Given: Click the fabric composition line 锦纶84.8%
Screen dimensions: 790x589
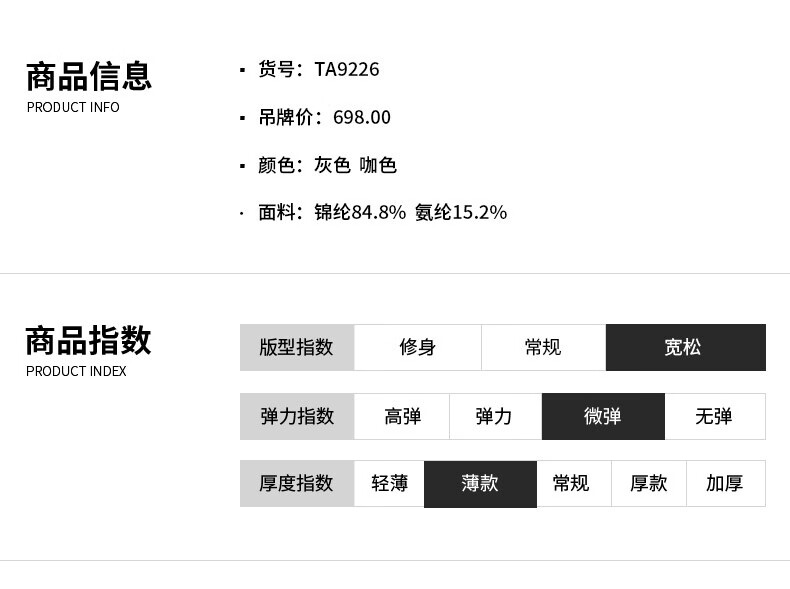Looking at the screenshot, I should point(360,212).
